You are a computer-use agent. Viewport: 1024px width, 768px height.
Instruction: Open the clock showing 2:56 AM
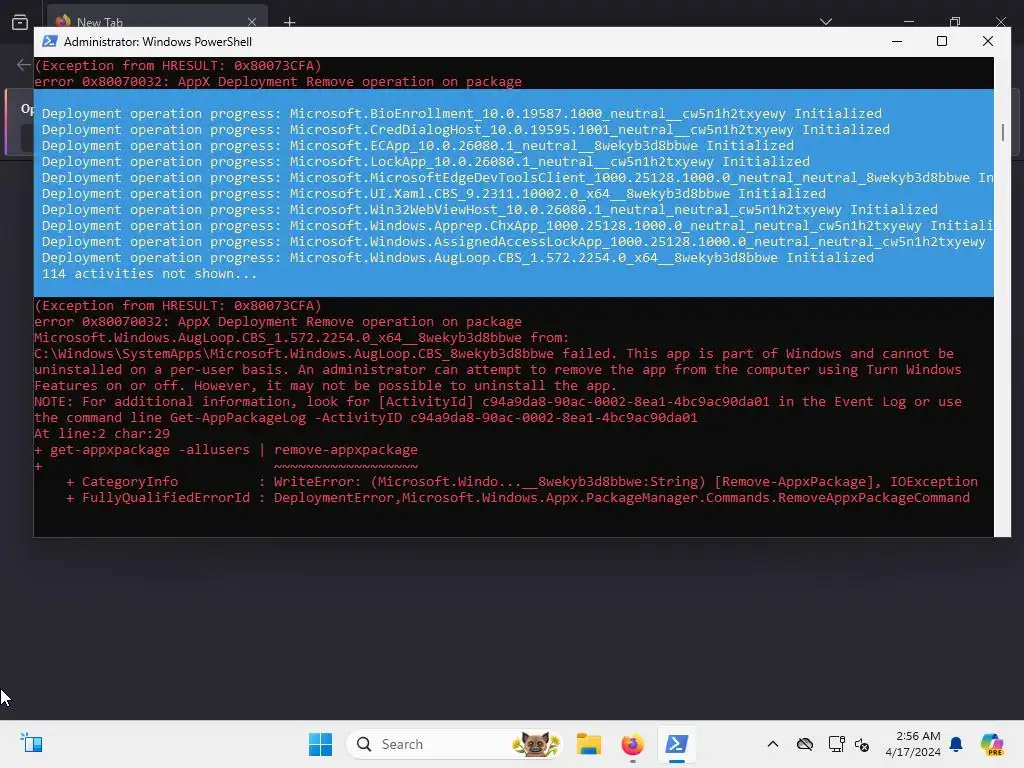913,744
